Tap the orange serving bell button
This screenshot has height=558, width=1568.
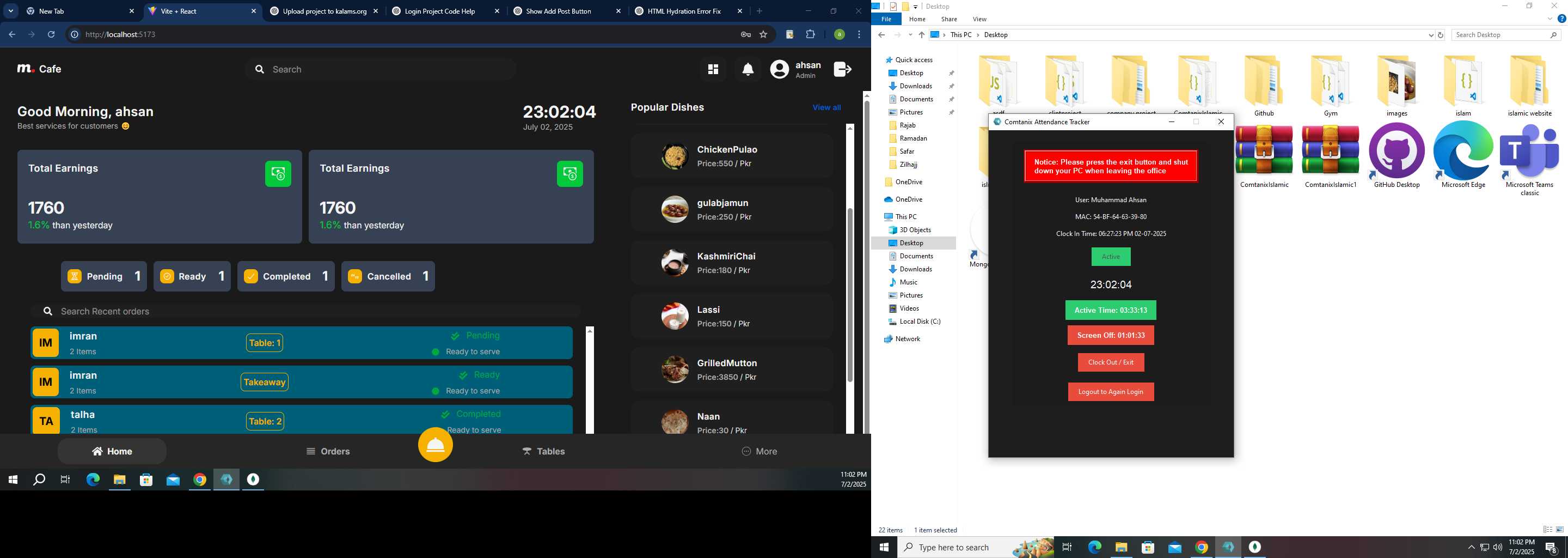click(435, 445)
